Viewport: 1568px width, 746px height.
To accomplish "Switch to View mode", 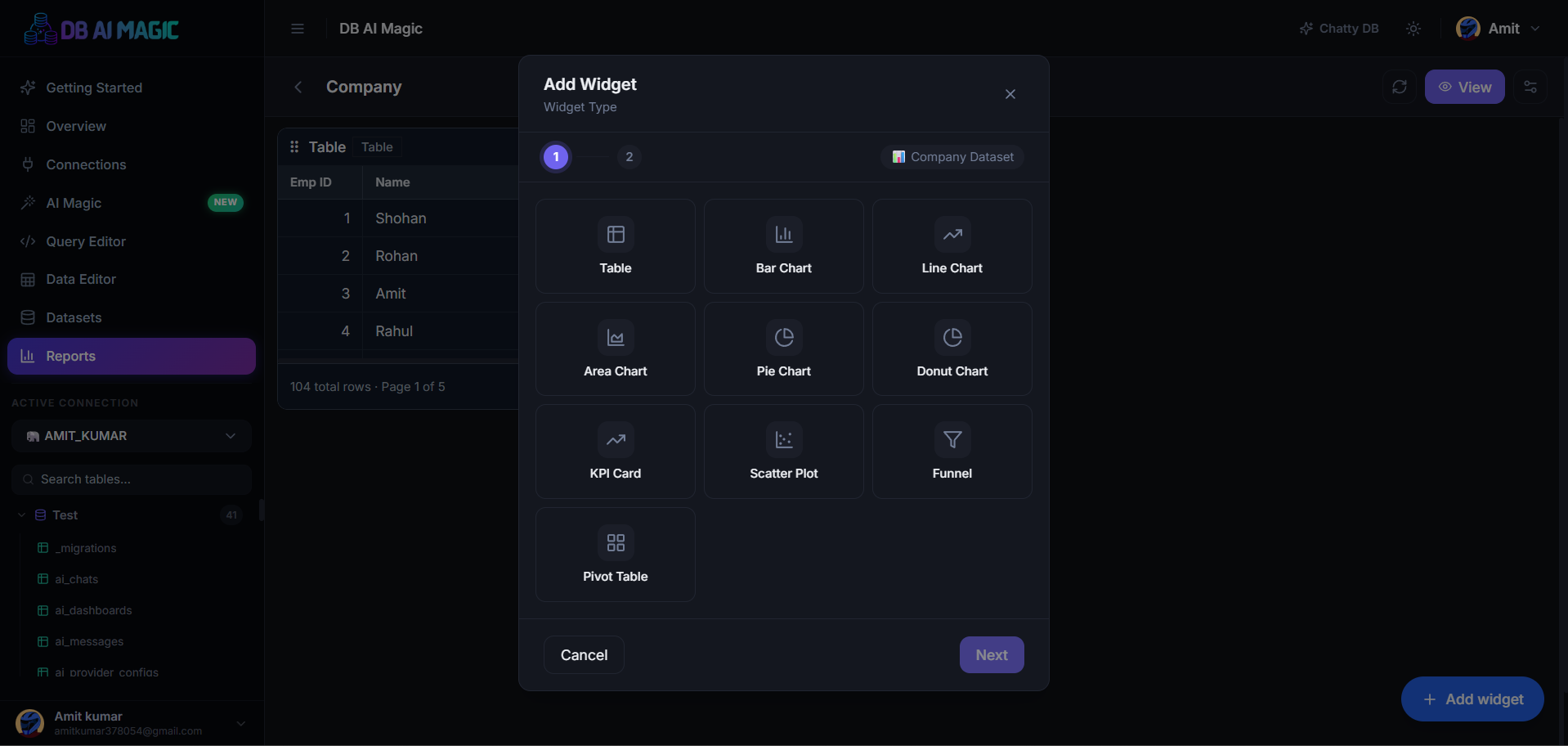I will click(1465, 87).
